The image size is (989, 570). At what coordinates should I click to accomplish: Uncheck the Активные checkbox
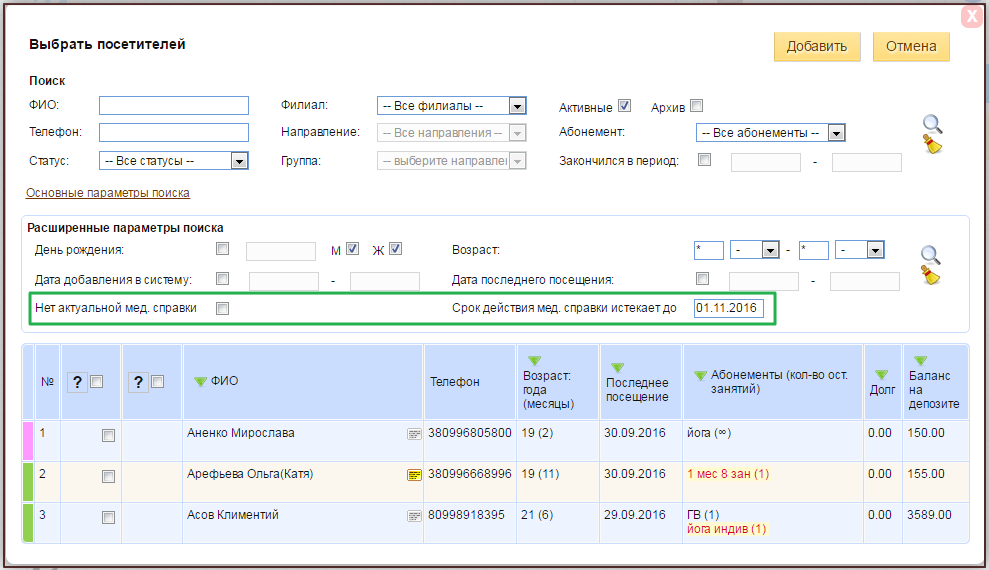point(624,106)
